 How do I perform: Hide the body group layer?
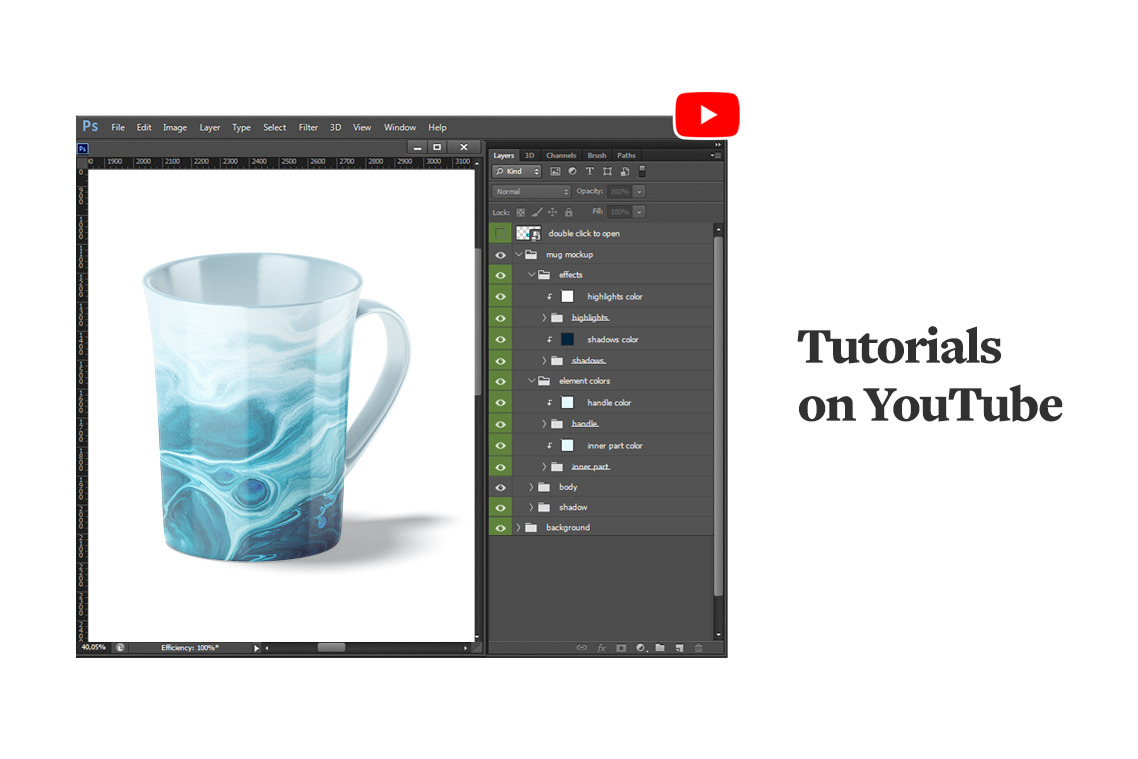(500, 487)
